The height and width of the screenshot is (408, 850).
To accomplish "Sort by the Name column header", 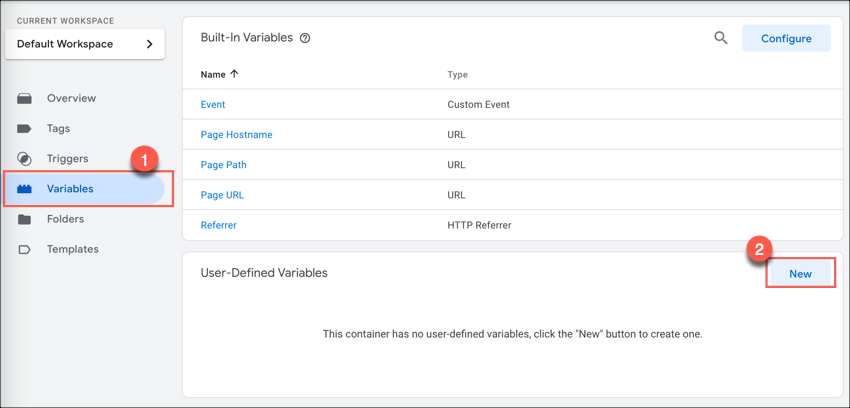I will [219, 75].
